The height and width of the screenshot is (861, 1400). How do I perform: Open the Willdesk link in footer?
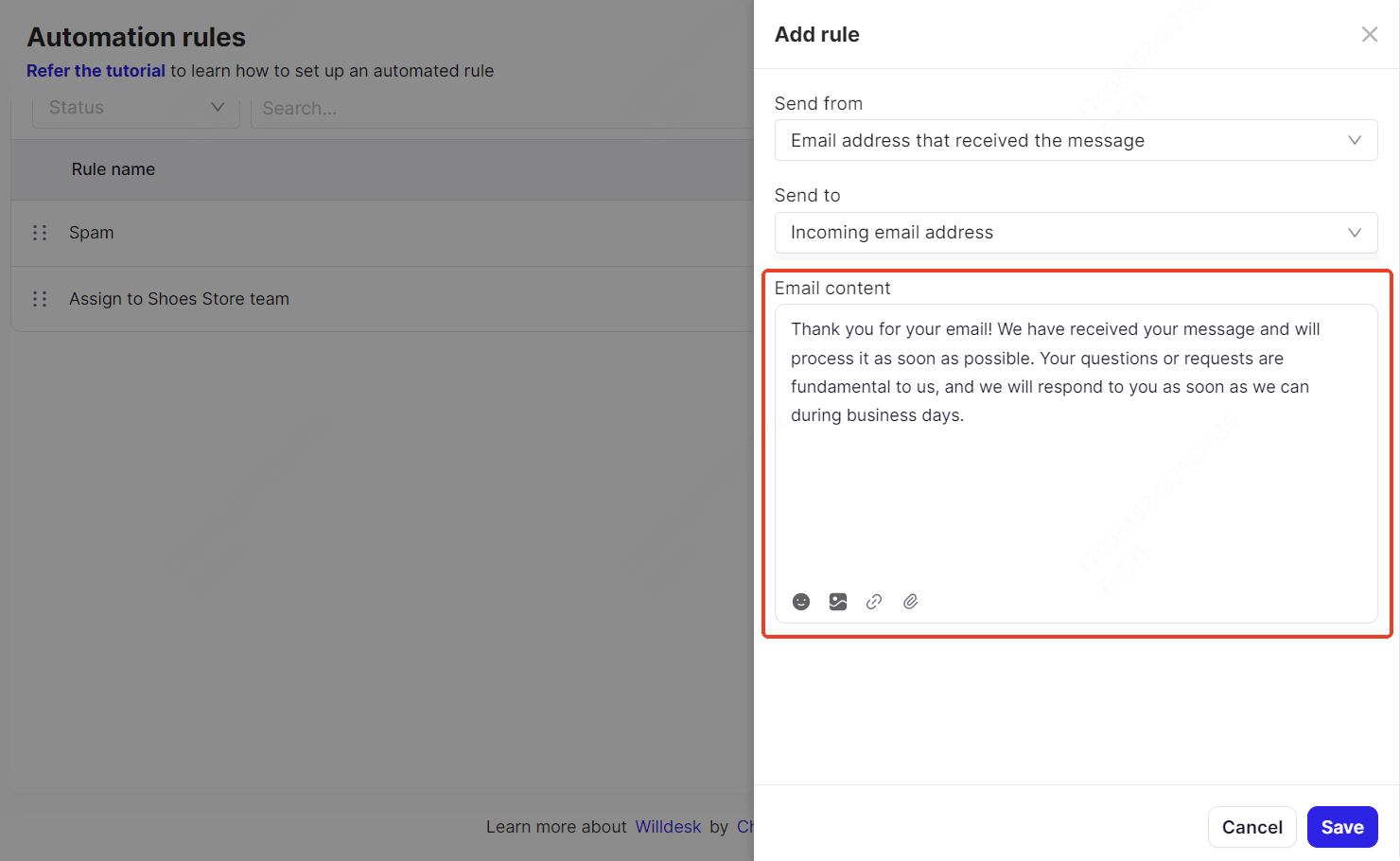point(668,827)
